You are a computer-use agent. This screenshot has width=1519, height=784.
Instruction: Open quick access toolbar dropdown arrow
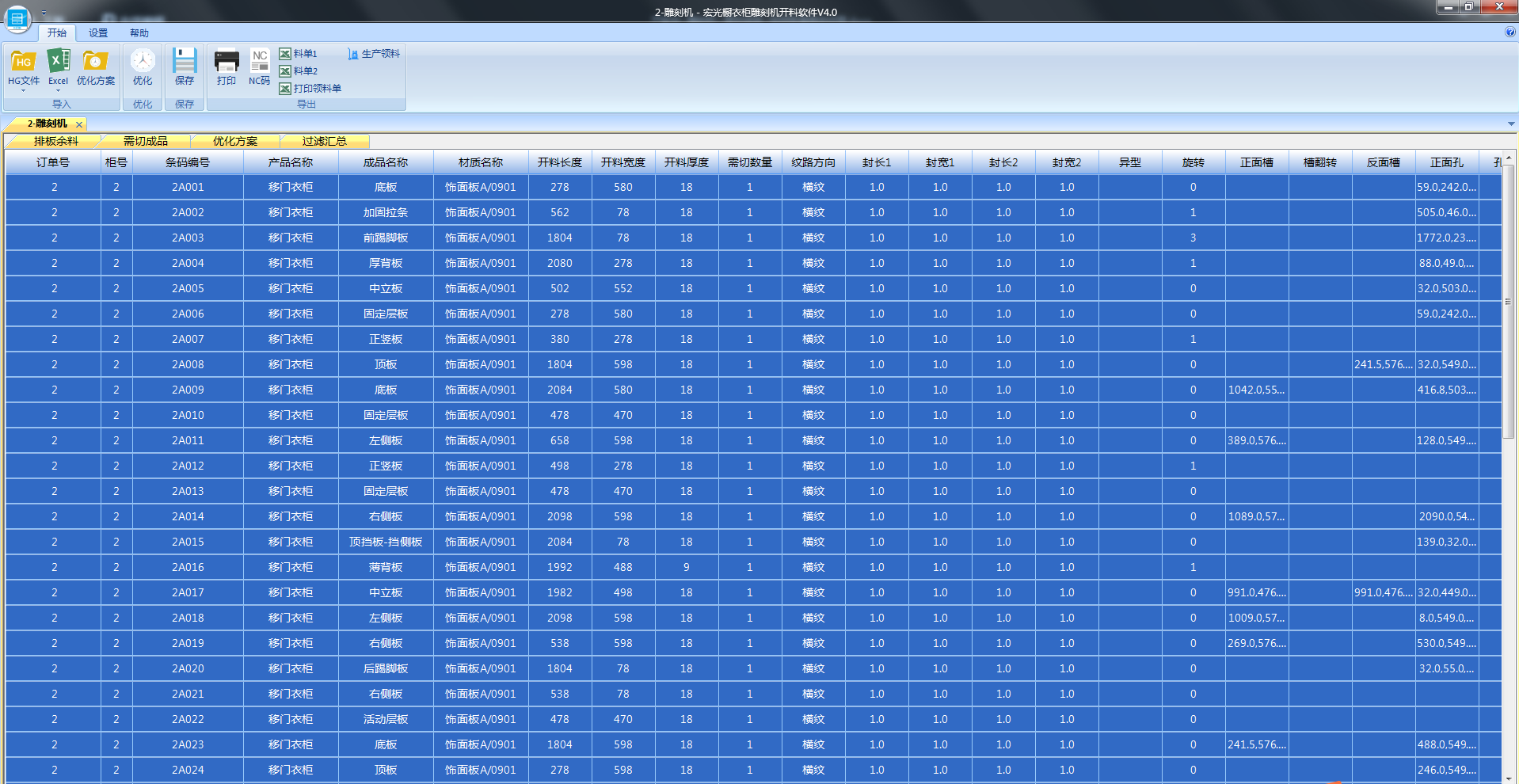coord(44,13)
